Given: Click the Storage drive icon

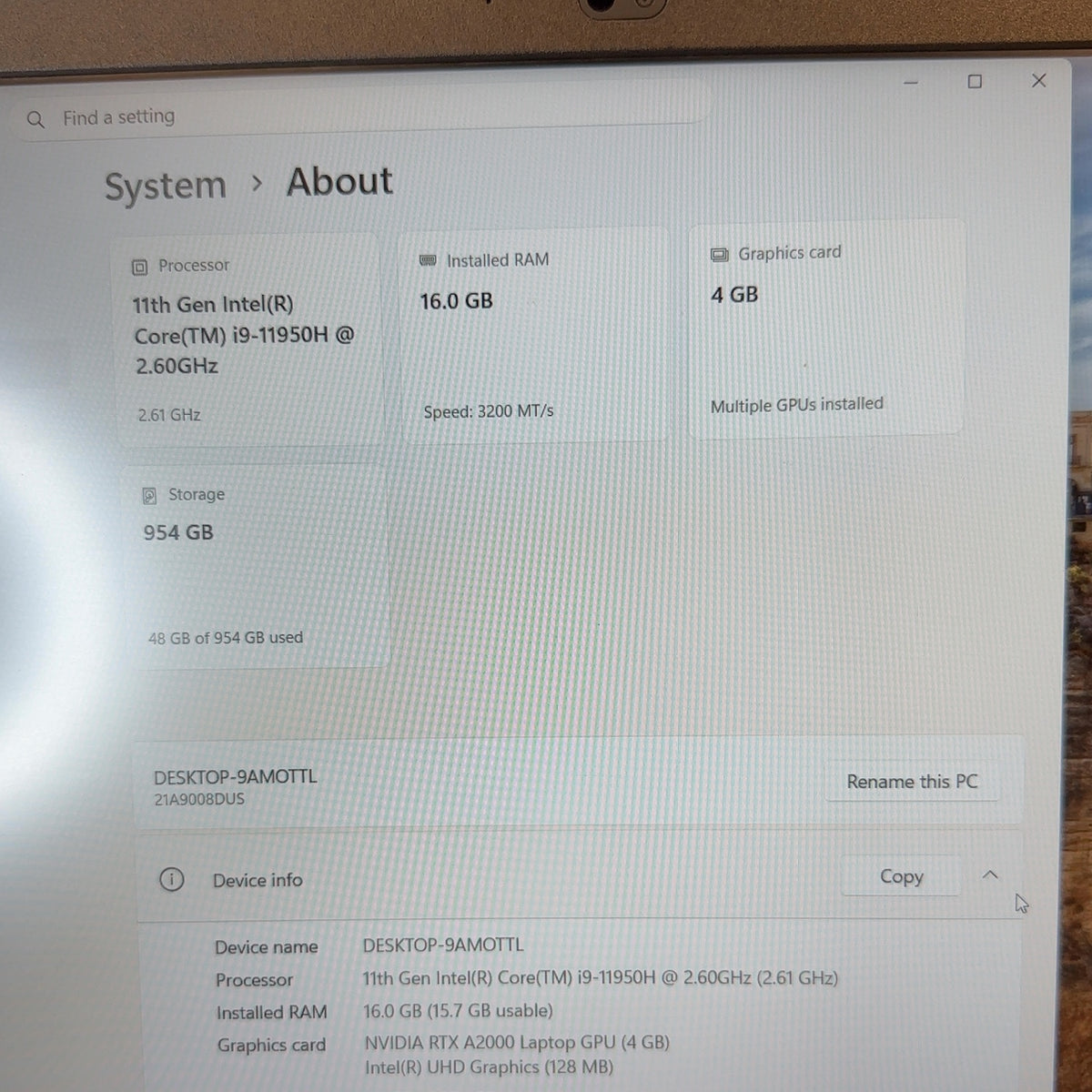Looking at the screenshot, I should (150, 496).
